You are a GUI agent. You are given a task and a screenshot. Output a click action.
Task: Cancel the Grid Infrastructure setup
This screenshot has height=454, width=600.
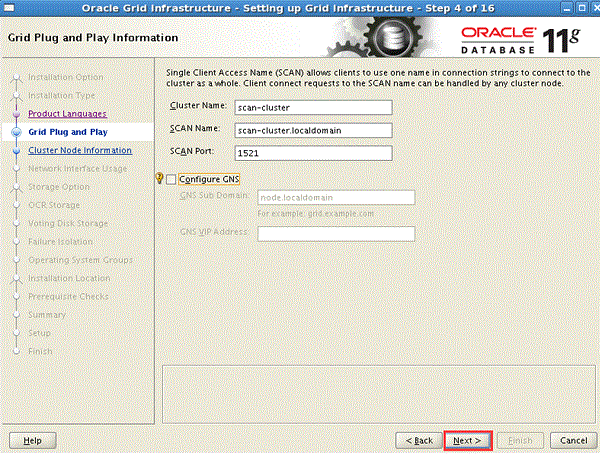tap(574, 441)
